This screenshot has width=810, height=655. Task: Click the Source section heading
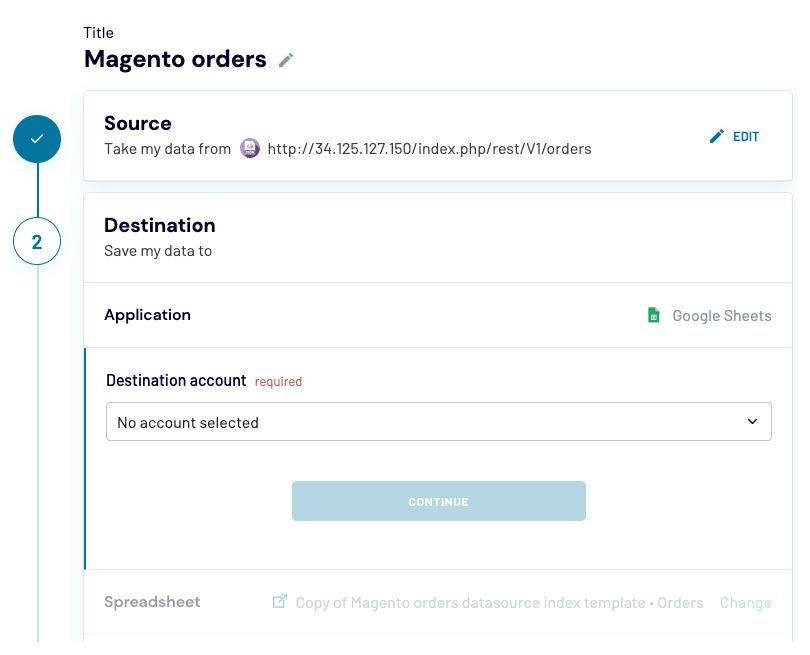click(x=137, y=123)
